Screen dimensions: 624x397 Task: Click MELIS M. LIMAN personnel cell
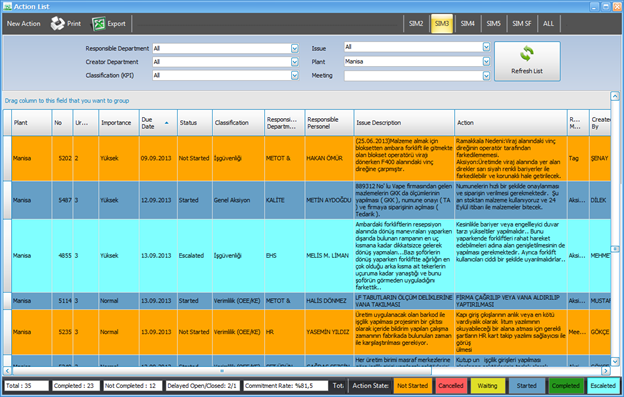pos(329,255)
